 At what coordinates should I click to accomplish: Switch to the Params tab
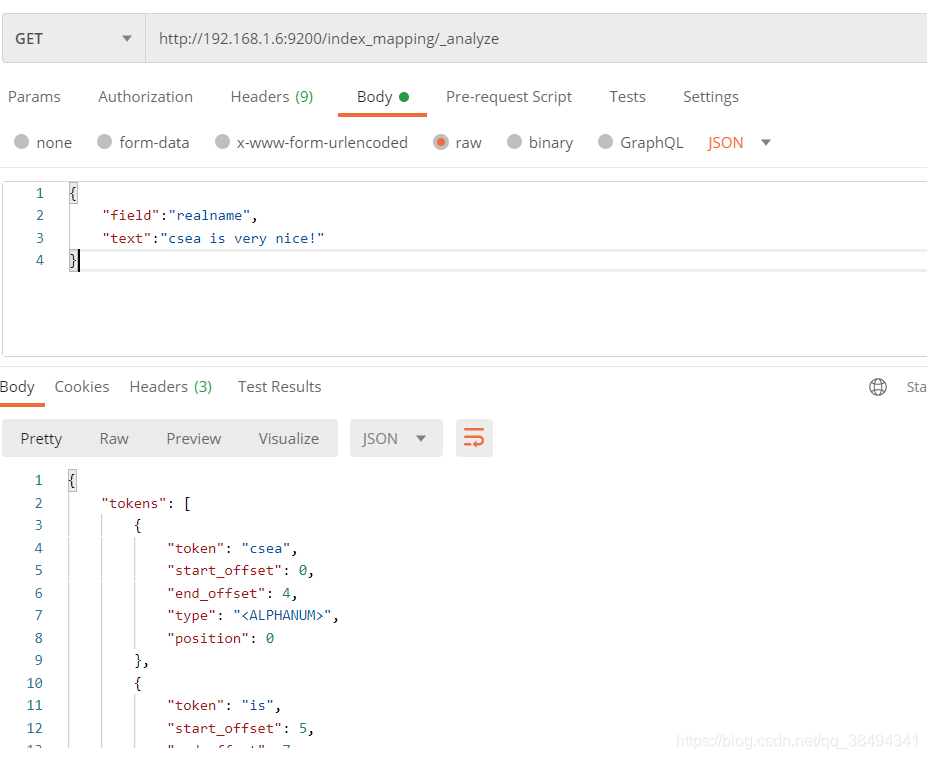point(34,97)
